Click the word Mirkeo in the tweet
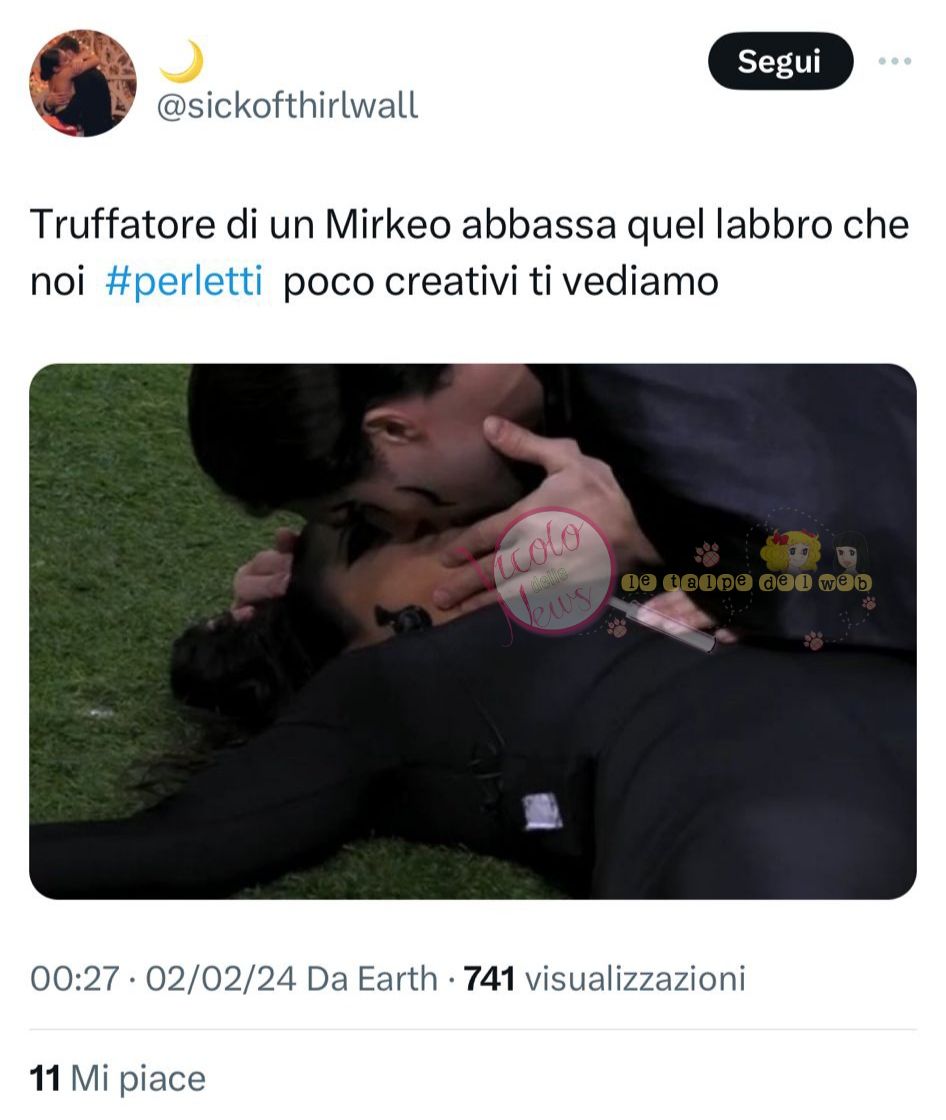Viewport: 946px width, 1120px height. click(x=388, y=224)
